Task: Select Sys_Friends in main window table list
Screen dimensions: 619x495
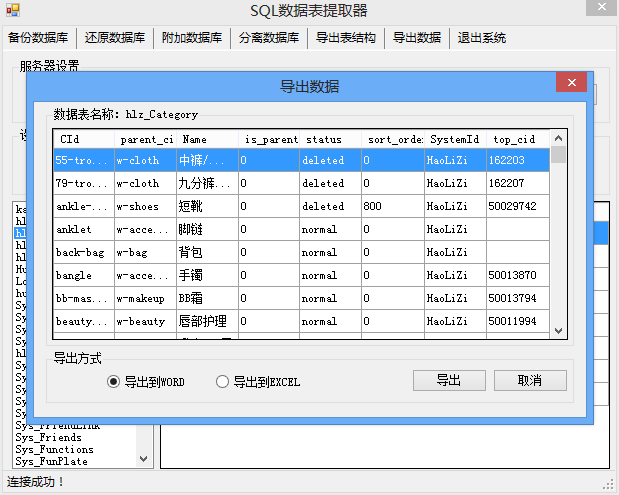Action: pos(49,437)
